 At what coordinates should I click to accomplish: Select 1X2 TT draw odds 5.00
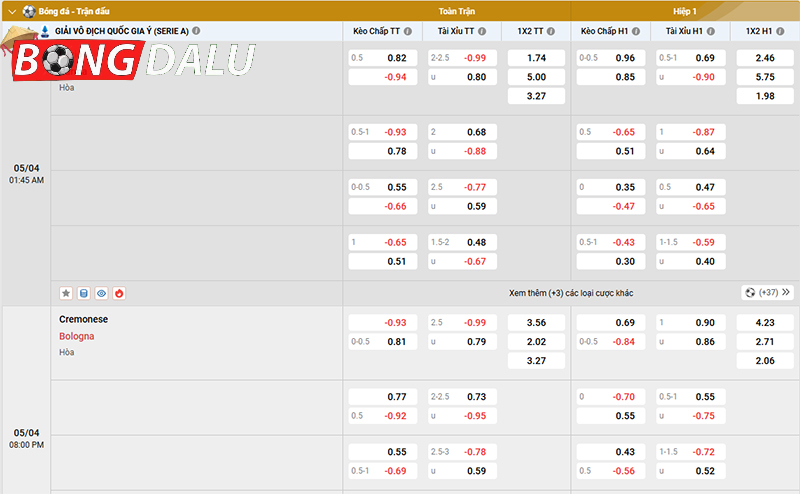[x=536, y=77]
